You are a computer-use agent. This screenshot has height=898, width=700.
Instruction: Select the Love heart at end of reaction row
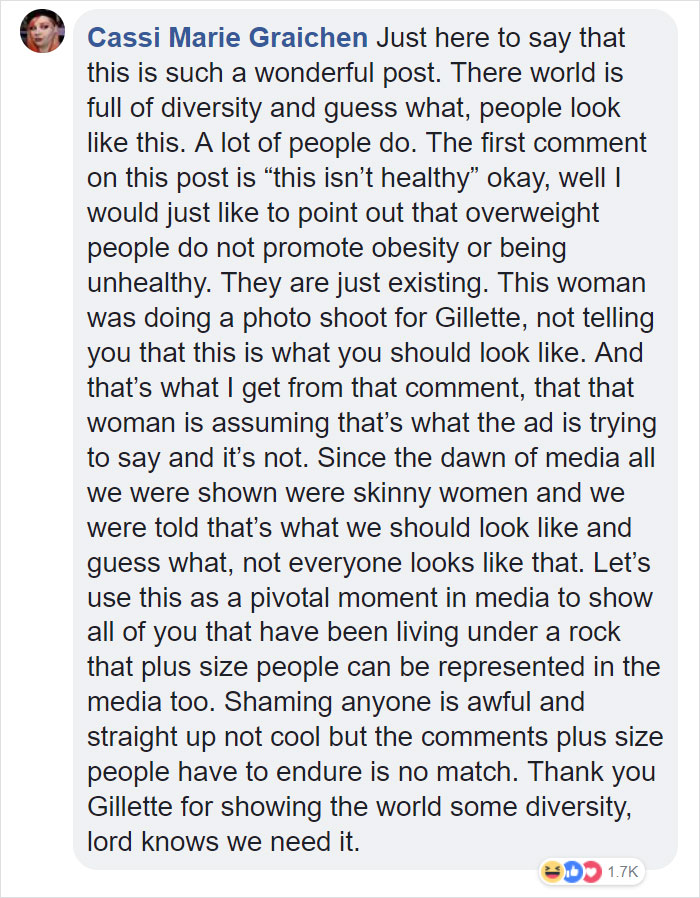coord(593,871)
